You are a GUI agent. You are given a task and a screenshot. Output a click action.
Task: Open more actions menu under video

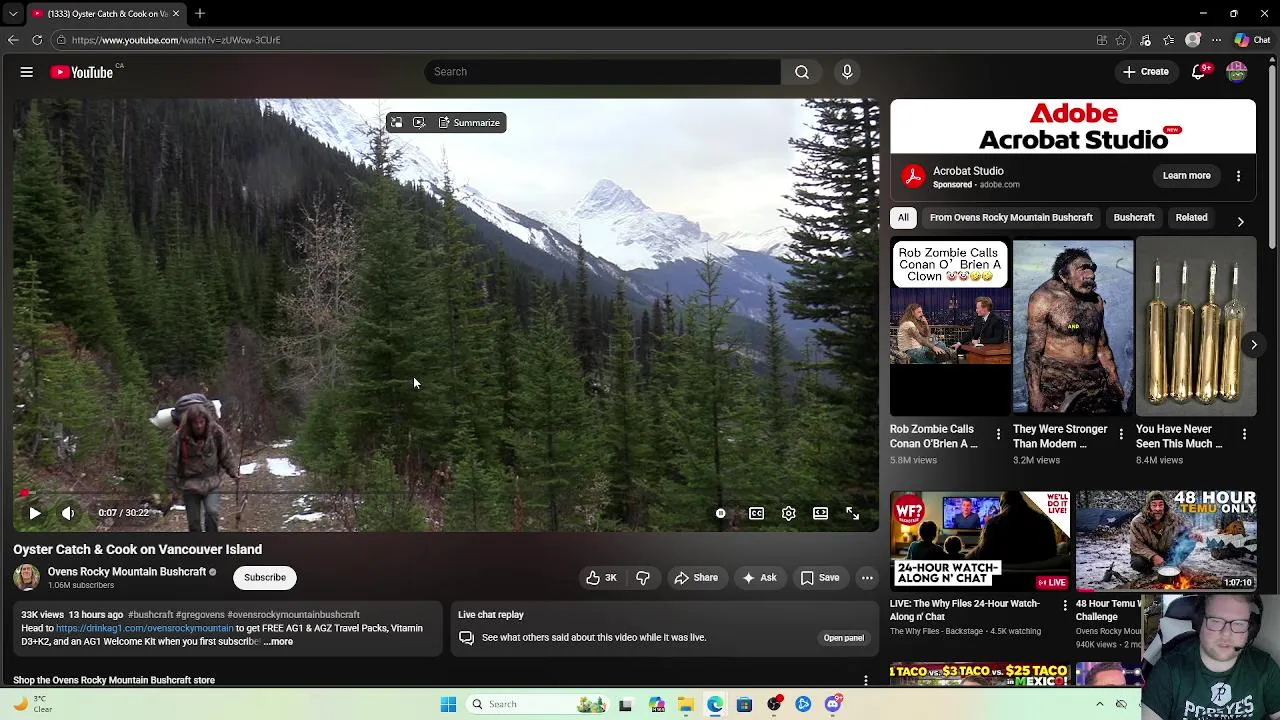point(867,577)
